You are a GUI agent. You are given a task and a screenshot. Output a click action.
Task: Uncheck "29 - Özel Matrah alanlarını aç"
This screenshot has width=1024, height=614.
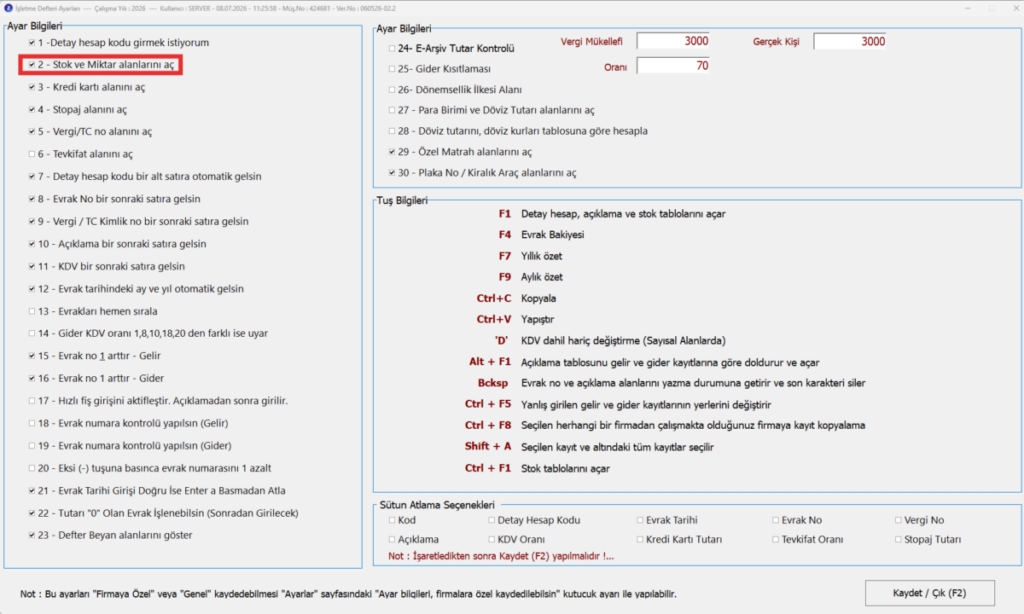392,152
